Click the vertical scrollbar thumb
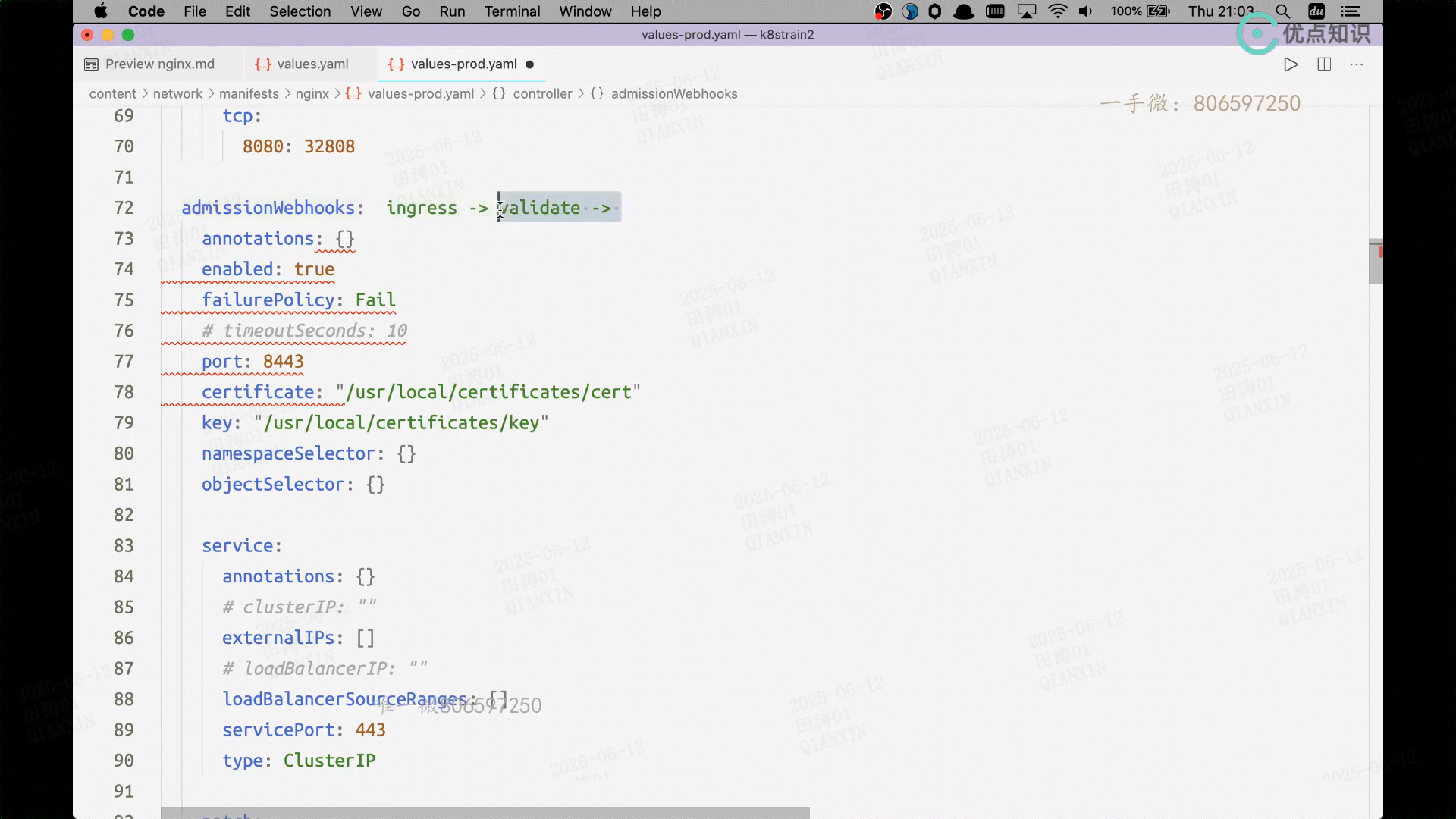This screenshot has width=1456, height=819. (1375, 262)
